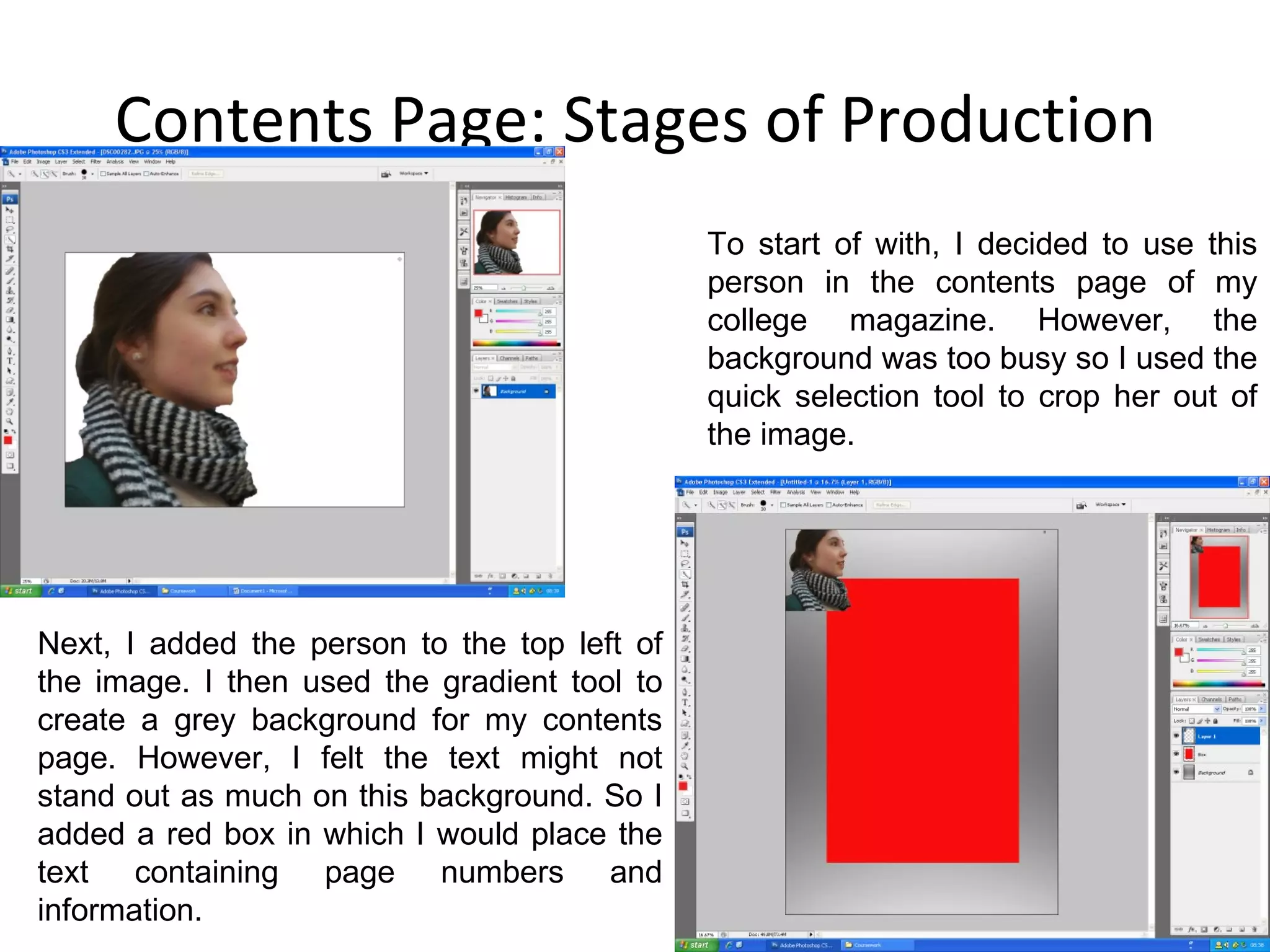This screenshot has height=952, width=1270.
Task: Click the R slider in the Untitled-1 Color panel
Action: (1220, 650)
